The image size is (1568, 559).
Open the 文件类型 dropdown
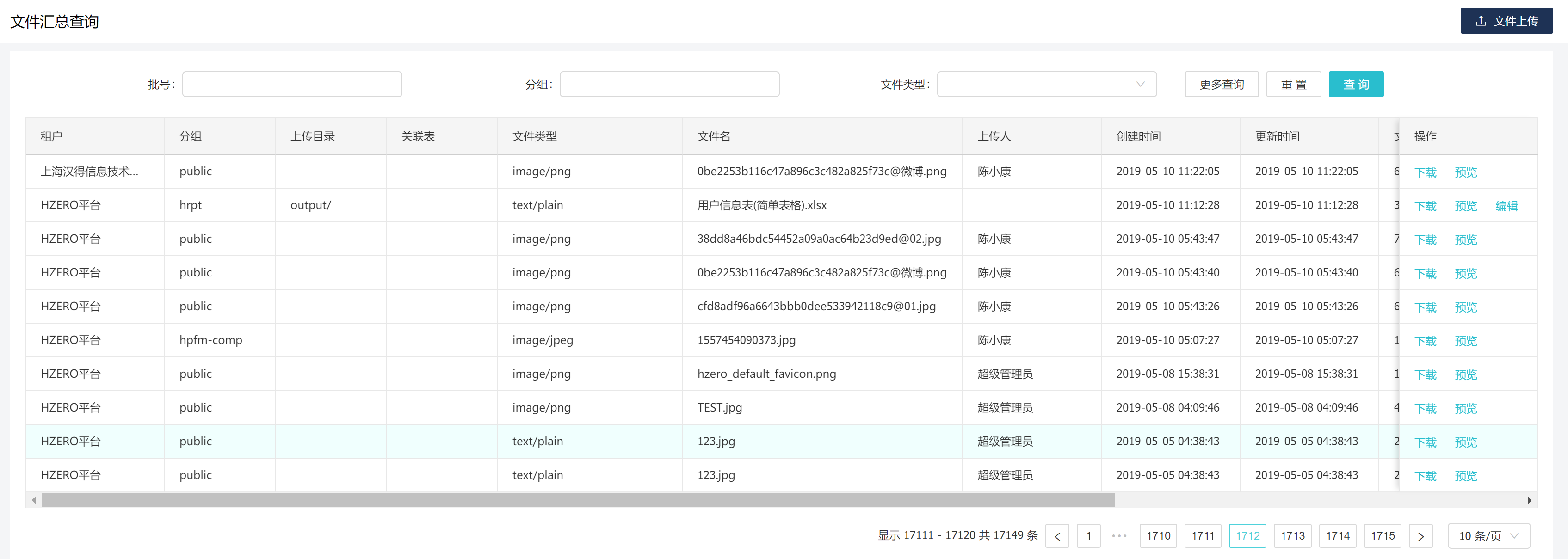click(1046, 85)
